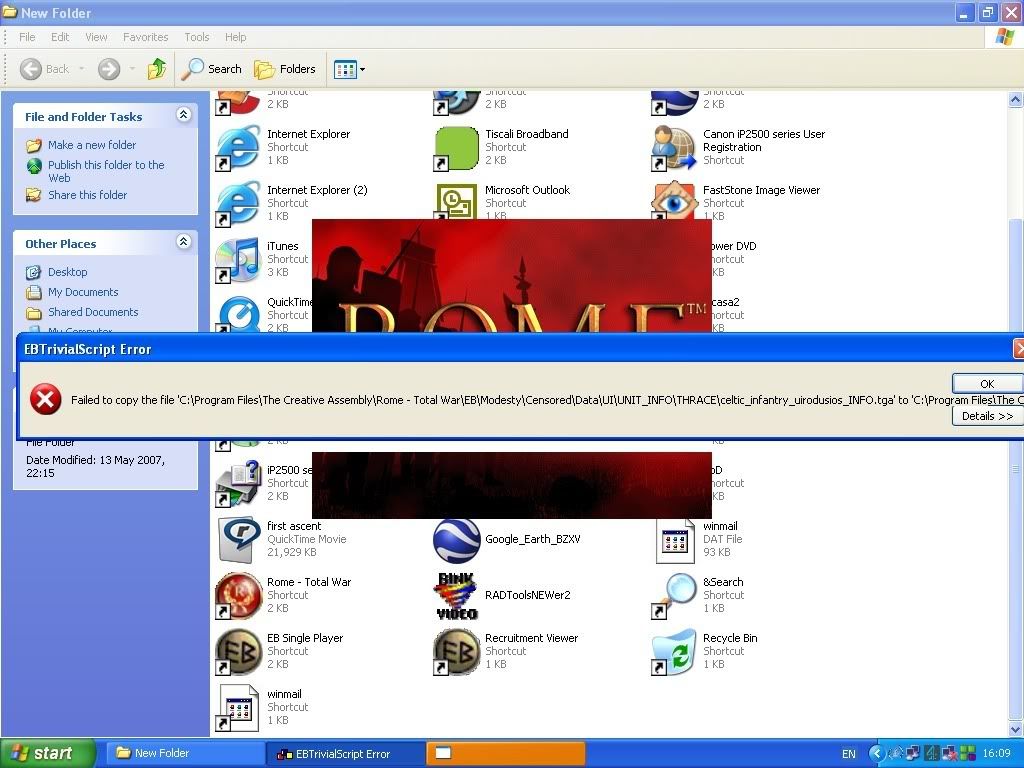Viewport: 1024px width, 768px height.
Task: Expand hidden tray icons with the arrow
Action: (x=876, y=753)
